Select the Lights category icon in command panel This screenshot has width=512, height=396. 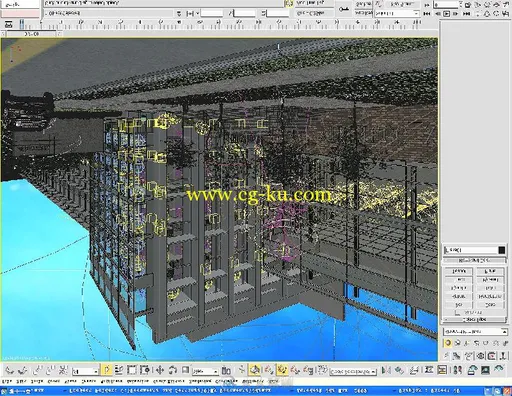[467, 343]
